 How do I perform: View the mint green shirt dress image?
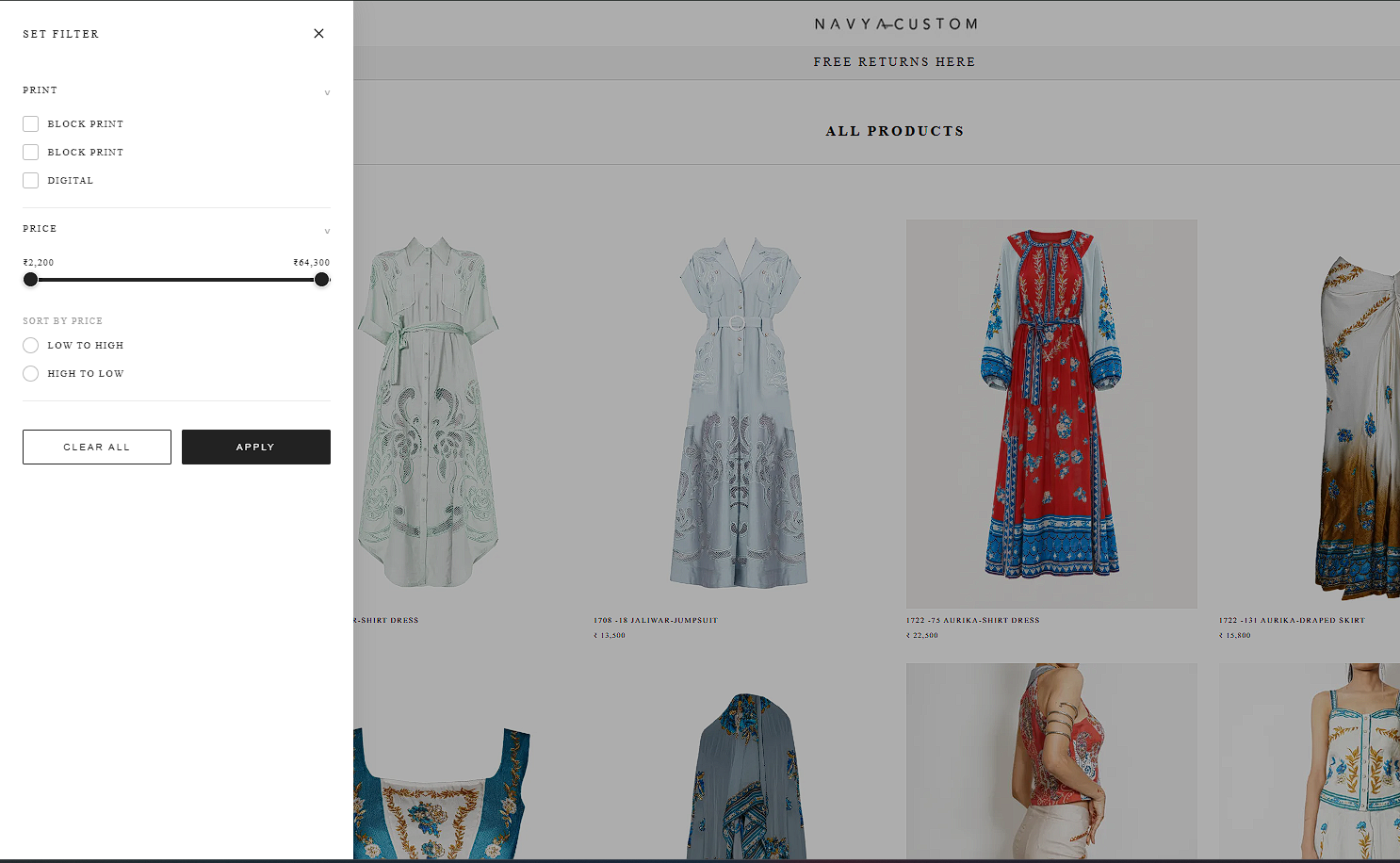(x=427, y=414)
